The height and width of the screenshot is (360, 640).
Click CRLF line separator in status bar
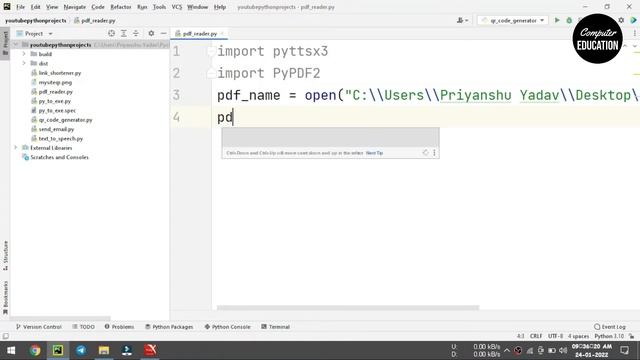[x=536, y=336]
